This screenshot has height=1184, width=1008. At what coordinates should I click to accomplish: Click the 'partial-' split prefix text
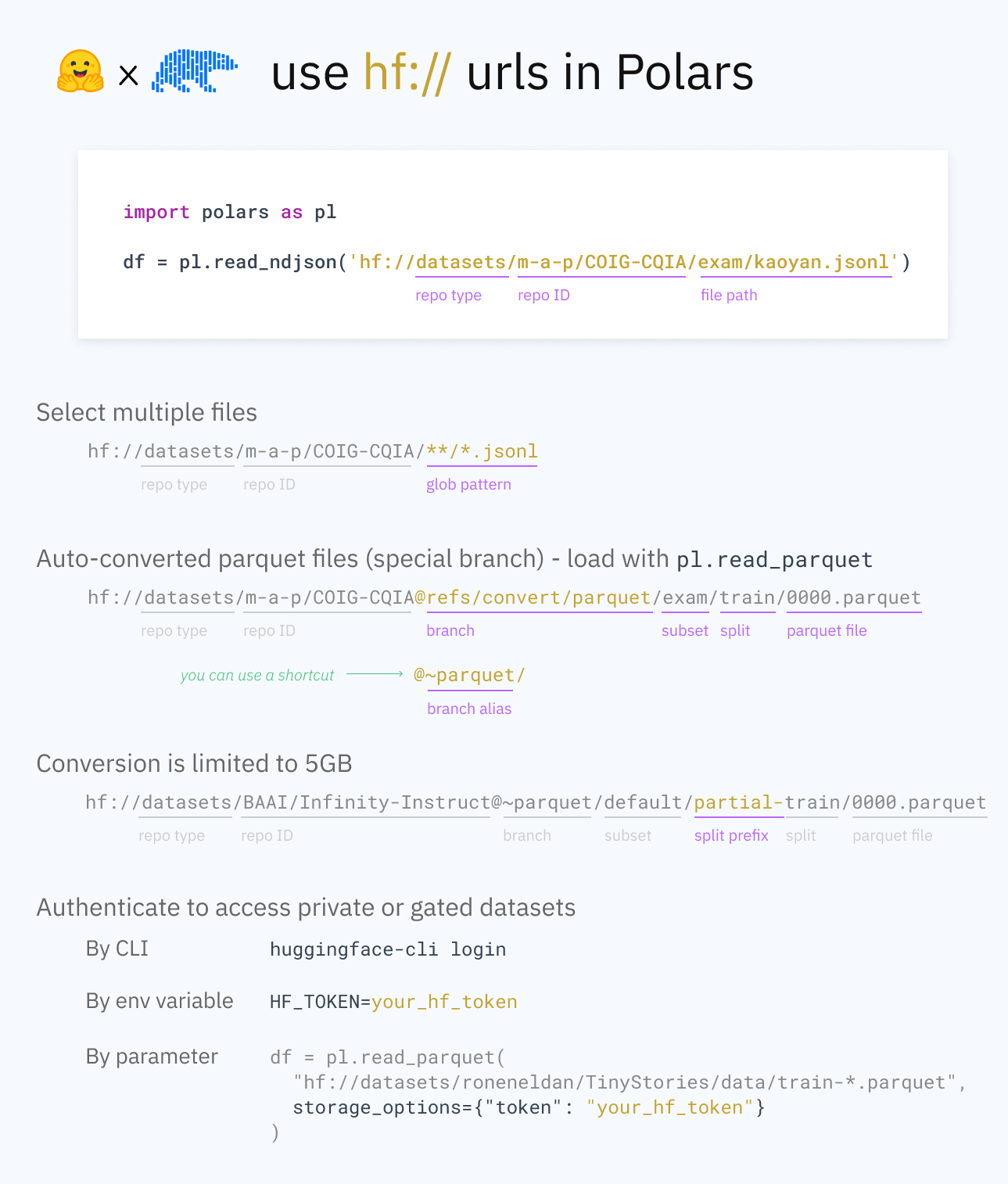click(x=739, y=802)
